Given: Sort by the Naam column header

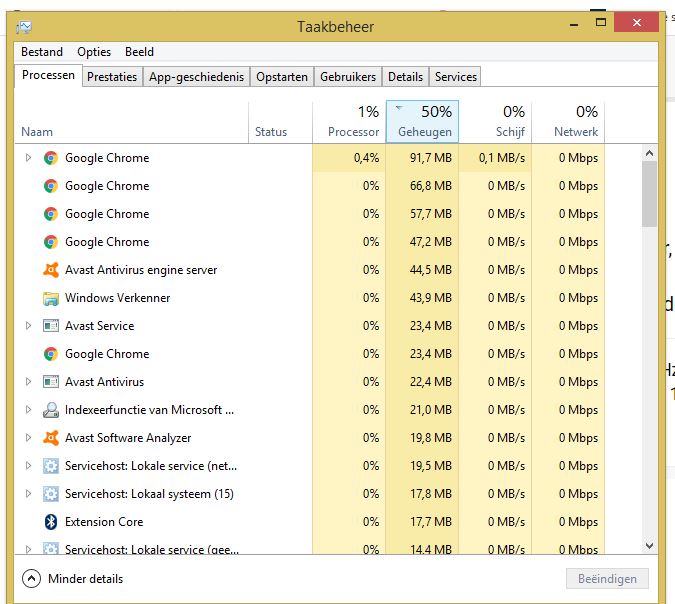Looking at the screenshot, I should (x=37, y=132).
